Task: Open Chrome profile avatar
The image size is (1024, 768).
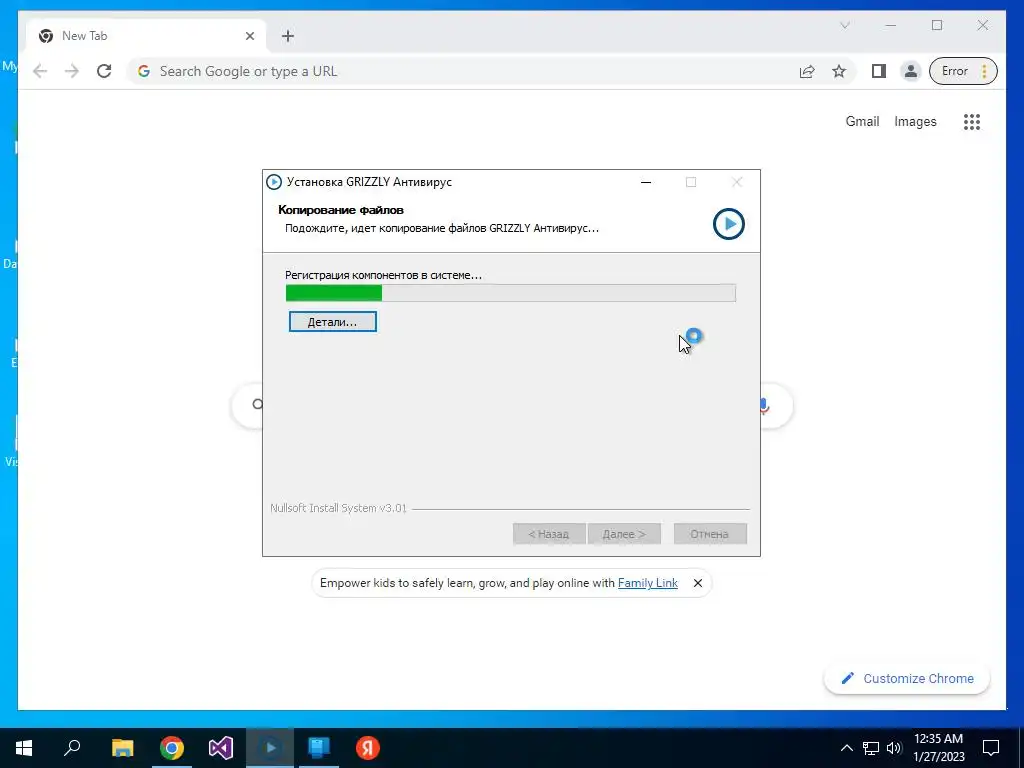Action: (910, 71)
